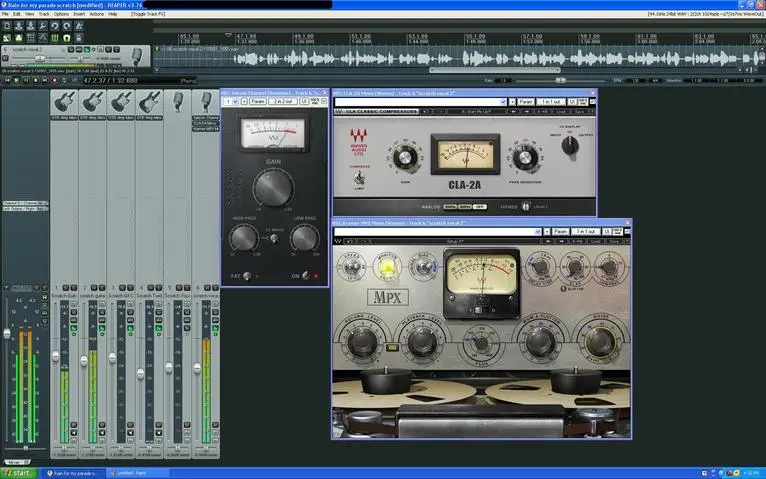Click the Open Project toolbar icon

[19, 26]
